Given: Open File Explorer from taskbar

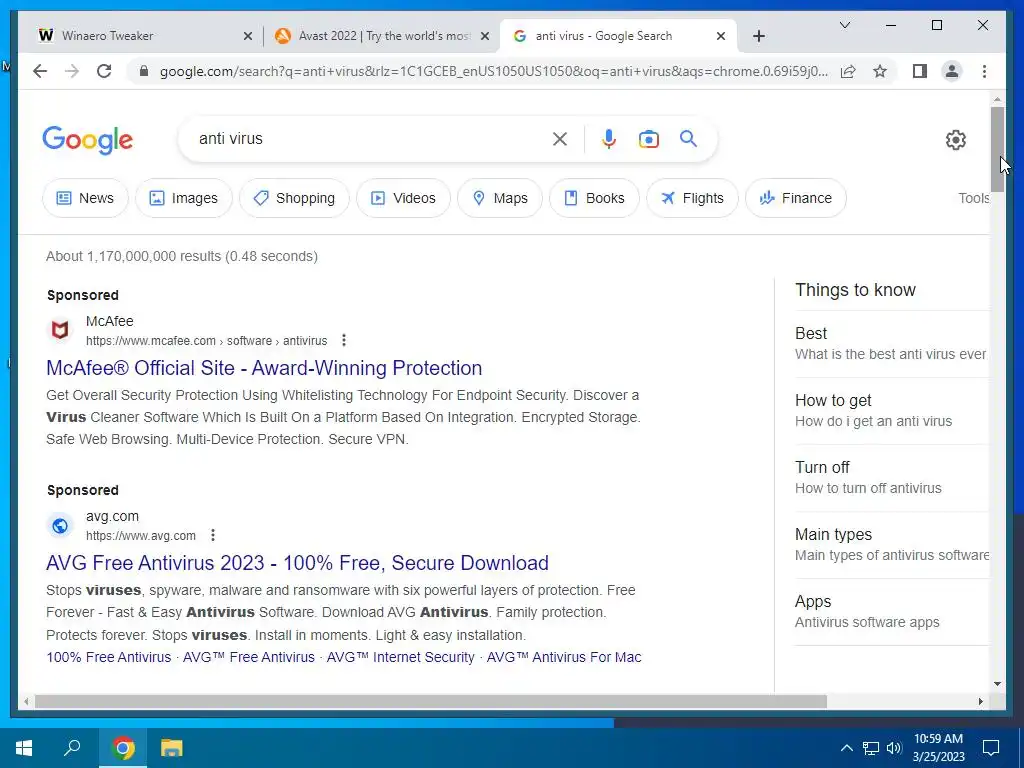Looking at the screenshot, I should point(172,748).
